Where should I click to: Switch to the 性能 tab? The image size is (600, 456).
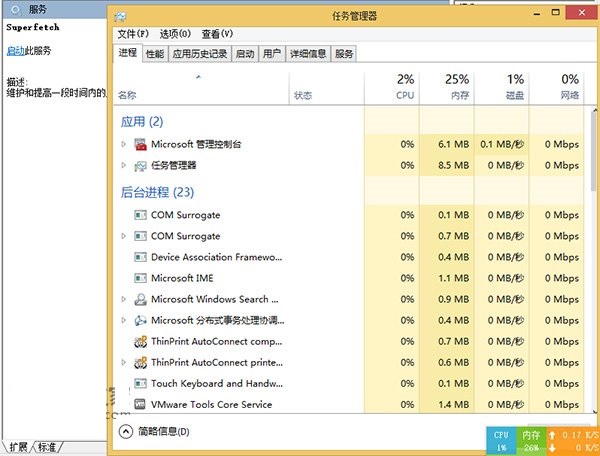coord(155,54)
